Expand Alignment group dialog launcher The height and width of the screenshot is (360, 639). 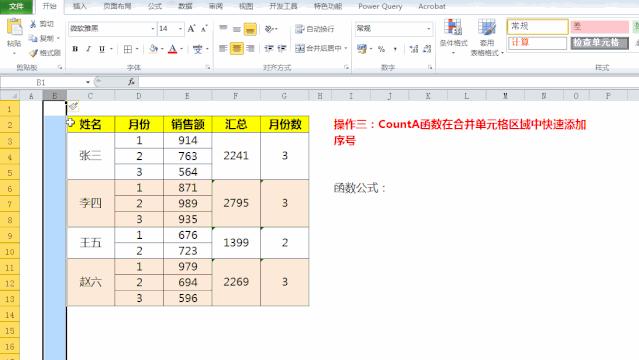click(346, 68)
